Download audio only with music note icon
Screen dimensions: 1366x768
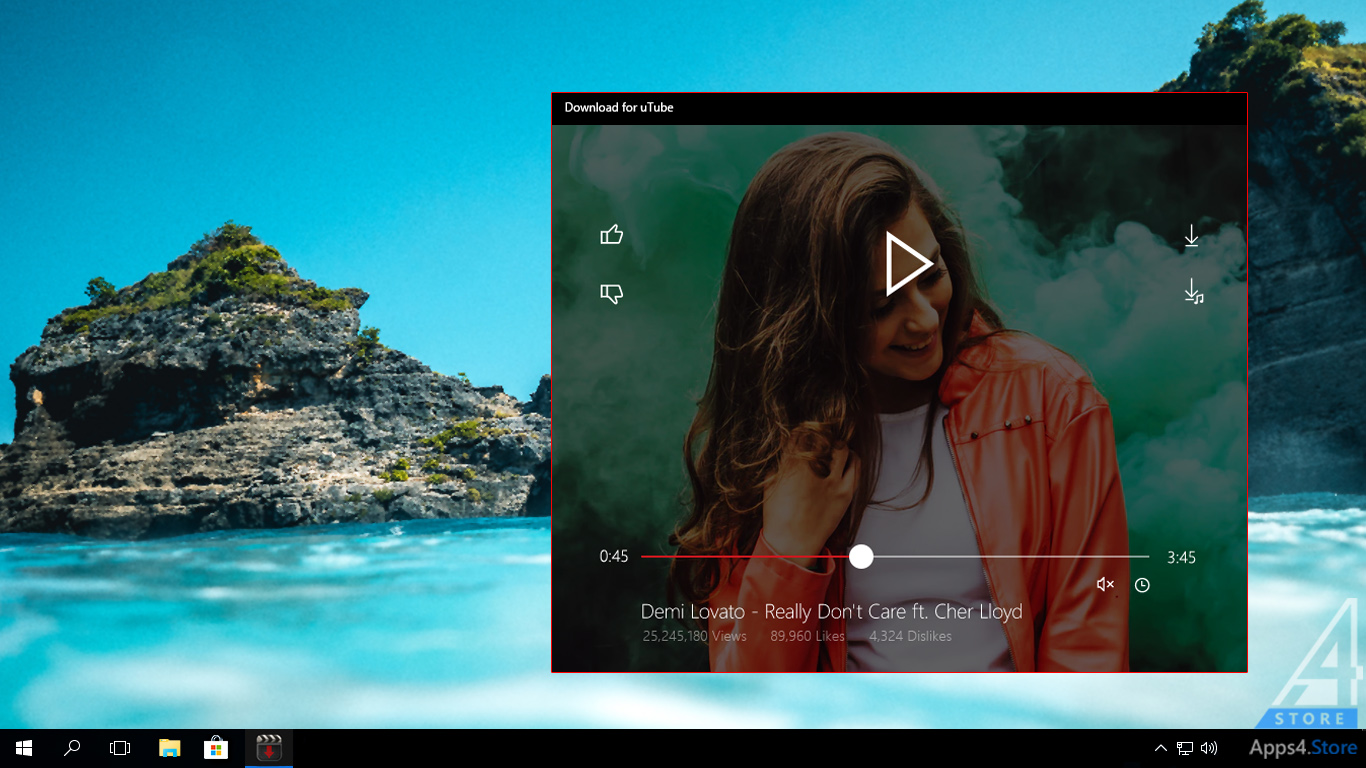pos(1193,291)
